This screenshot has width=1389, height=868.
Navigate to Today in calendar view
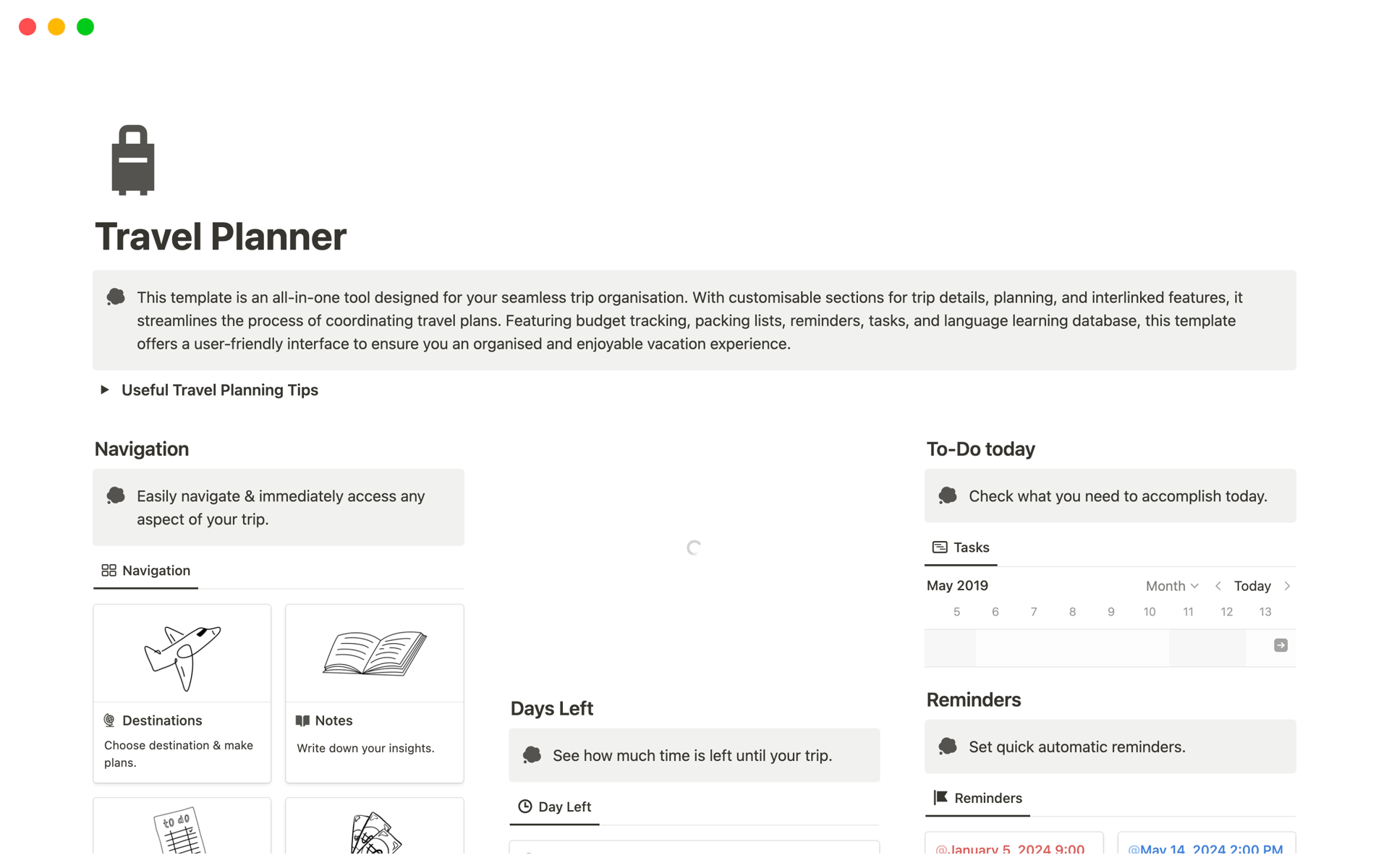tap(1252, 585)
